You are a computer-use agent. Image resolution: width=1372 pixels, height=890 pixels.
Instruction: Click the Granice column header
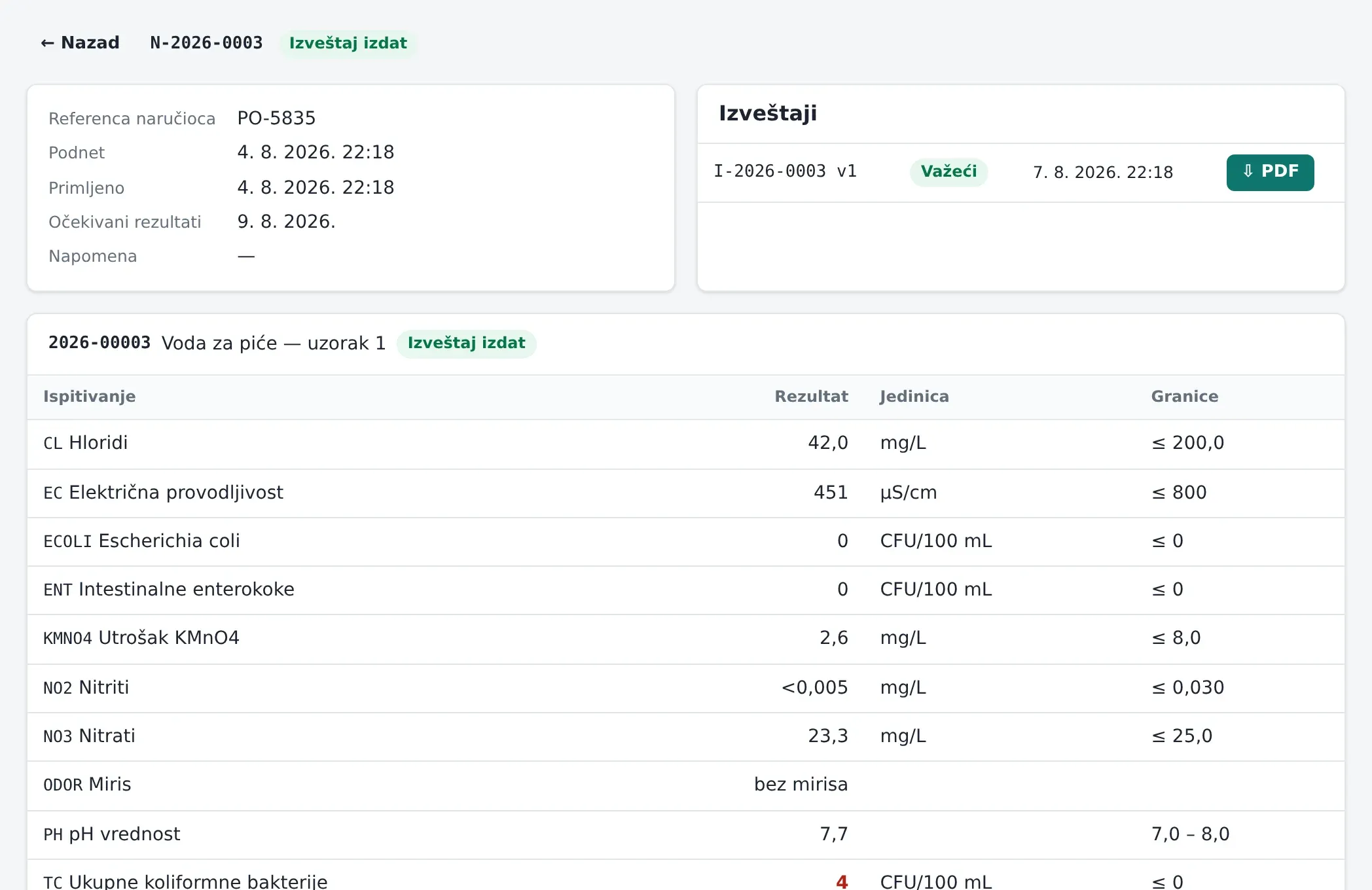click(x=1184, y=397)
